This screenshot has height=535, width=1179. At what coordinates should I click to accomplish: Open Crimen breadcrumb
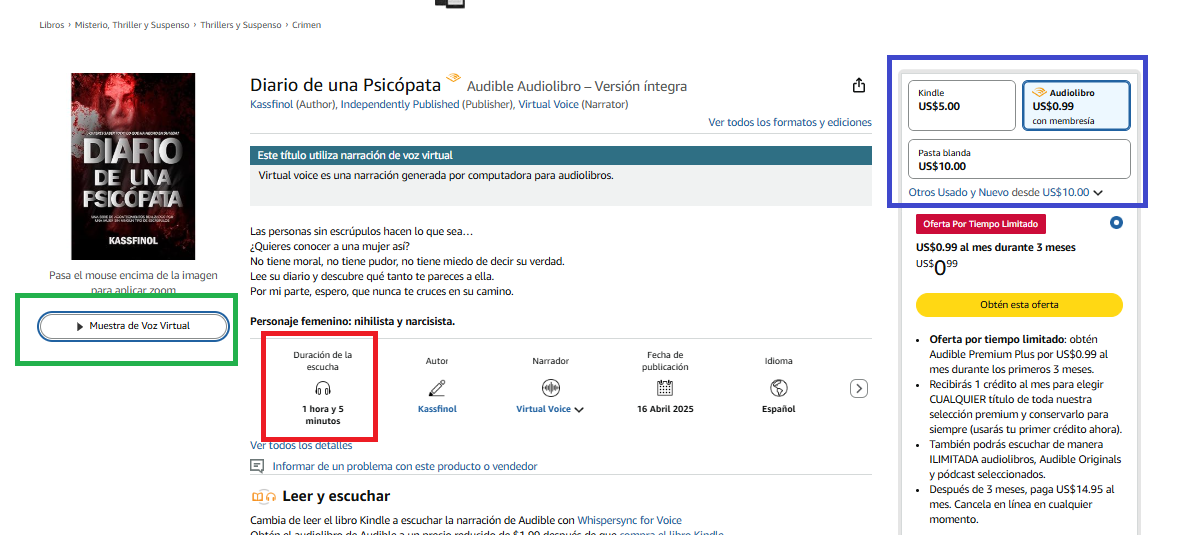tap(306, 25)
